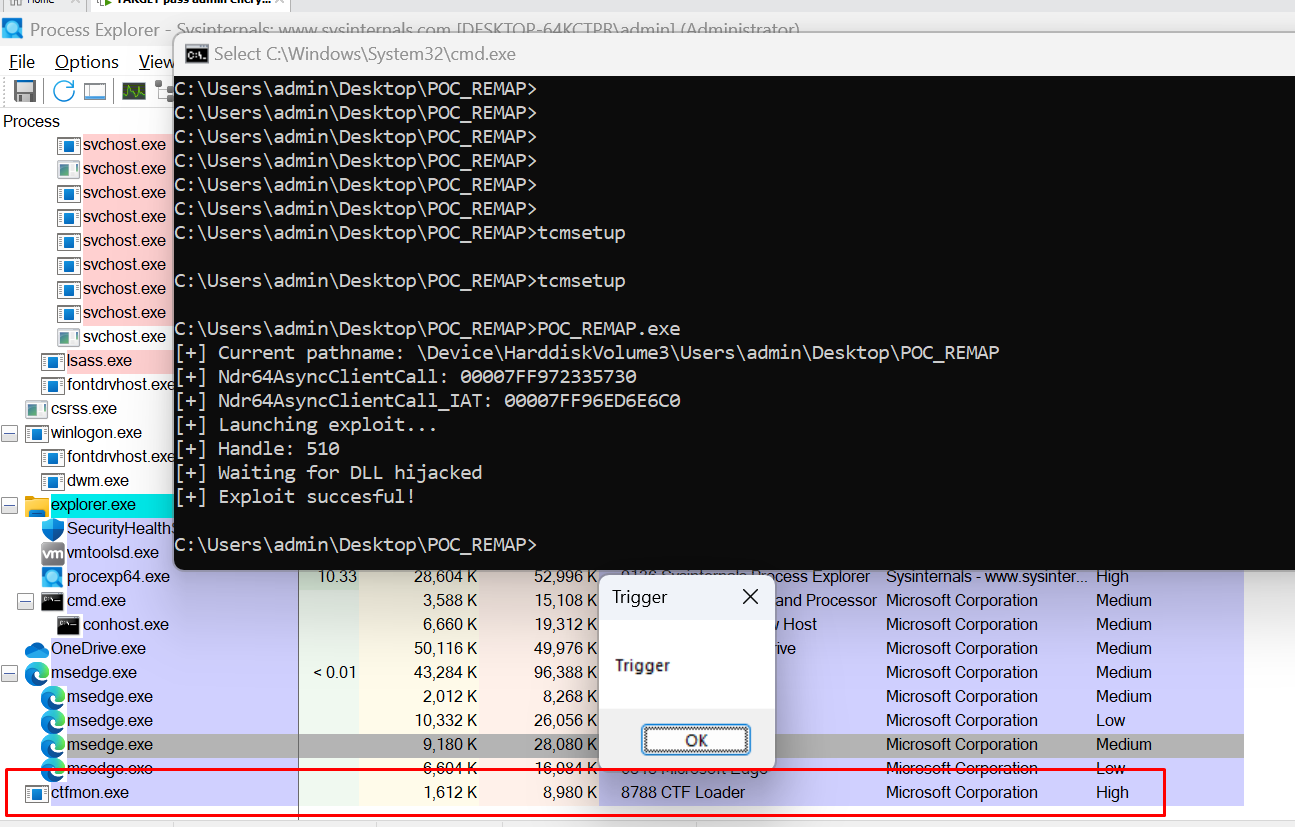Click the Save floppy disk toolbar icon
The height and width of the screenshot is (827, 1295).
pyautogui.click(x=25, y=91)
